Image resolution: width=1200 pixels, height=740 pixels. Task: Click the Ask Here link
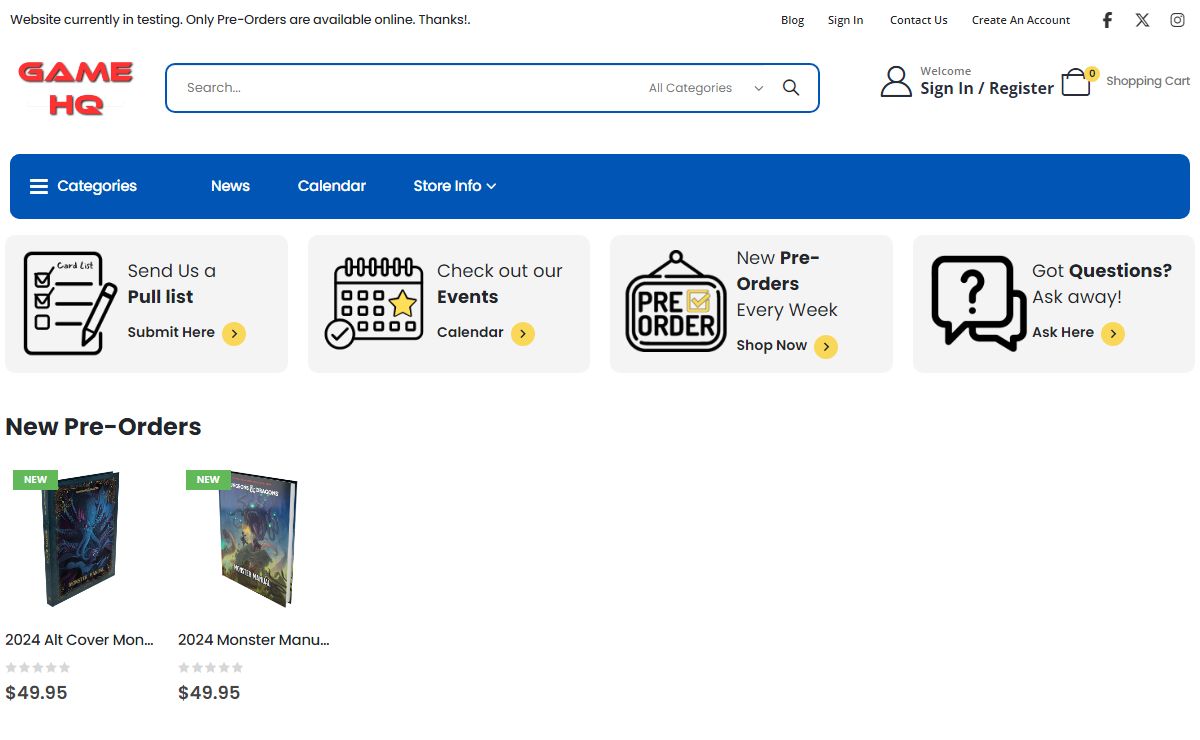coord(1063,333)
